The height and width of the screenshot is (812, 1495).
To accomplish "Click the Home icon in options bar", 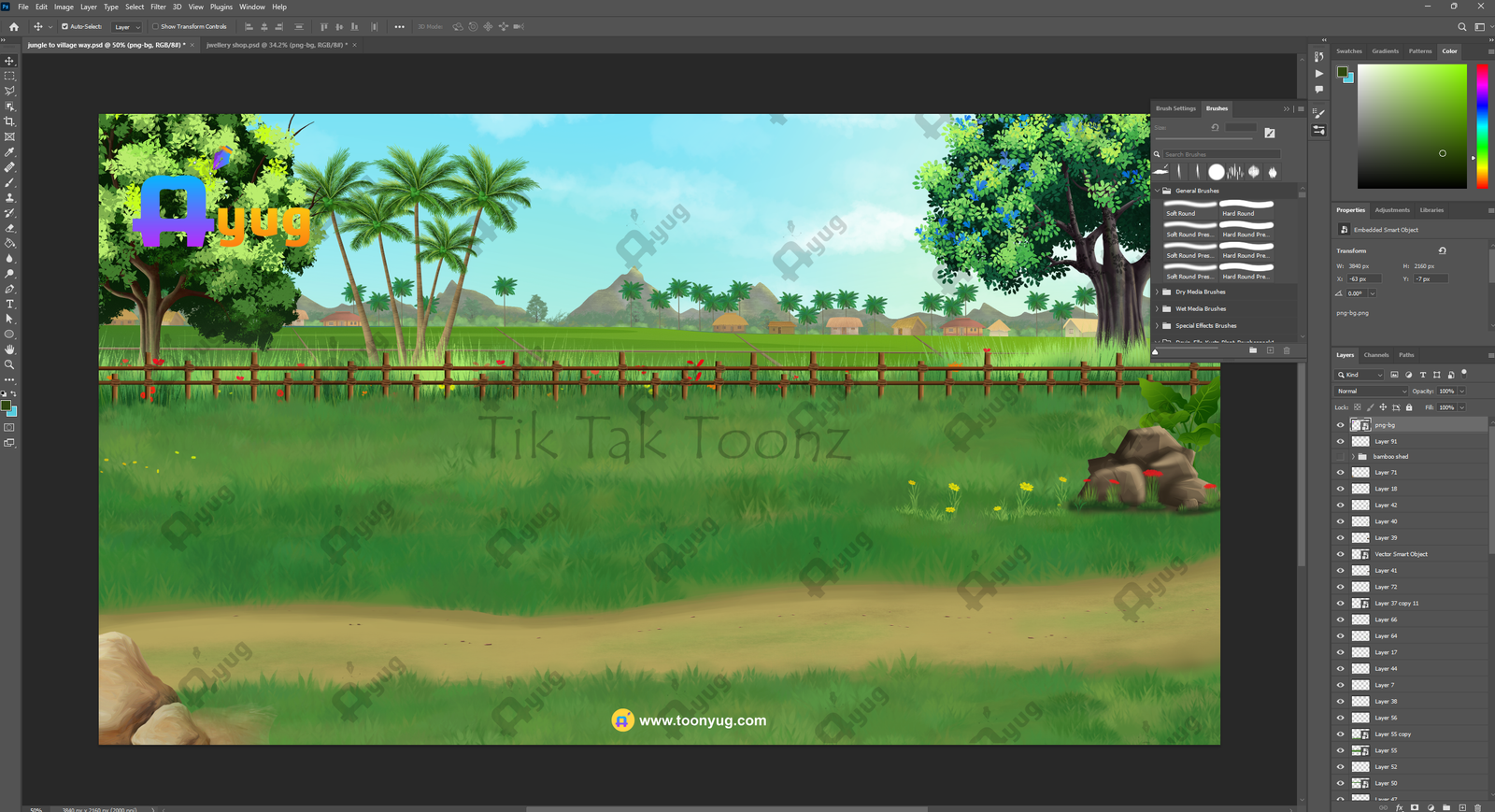I will point(14,27).
